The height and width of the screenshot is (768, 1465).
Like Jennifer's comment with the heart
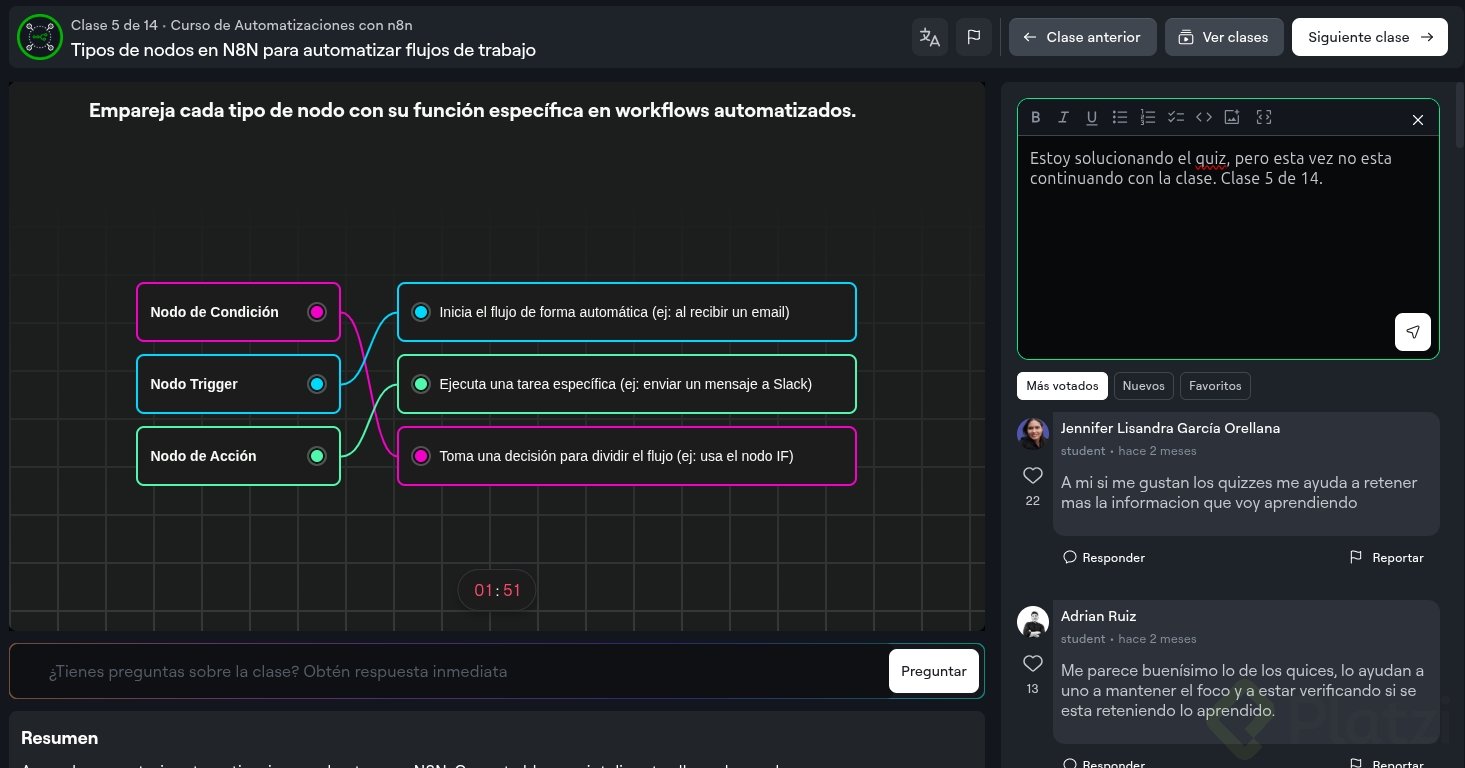(1033, 475)
